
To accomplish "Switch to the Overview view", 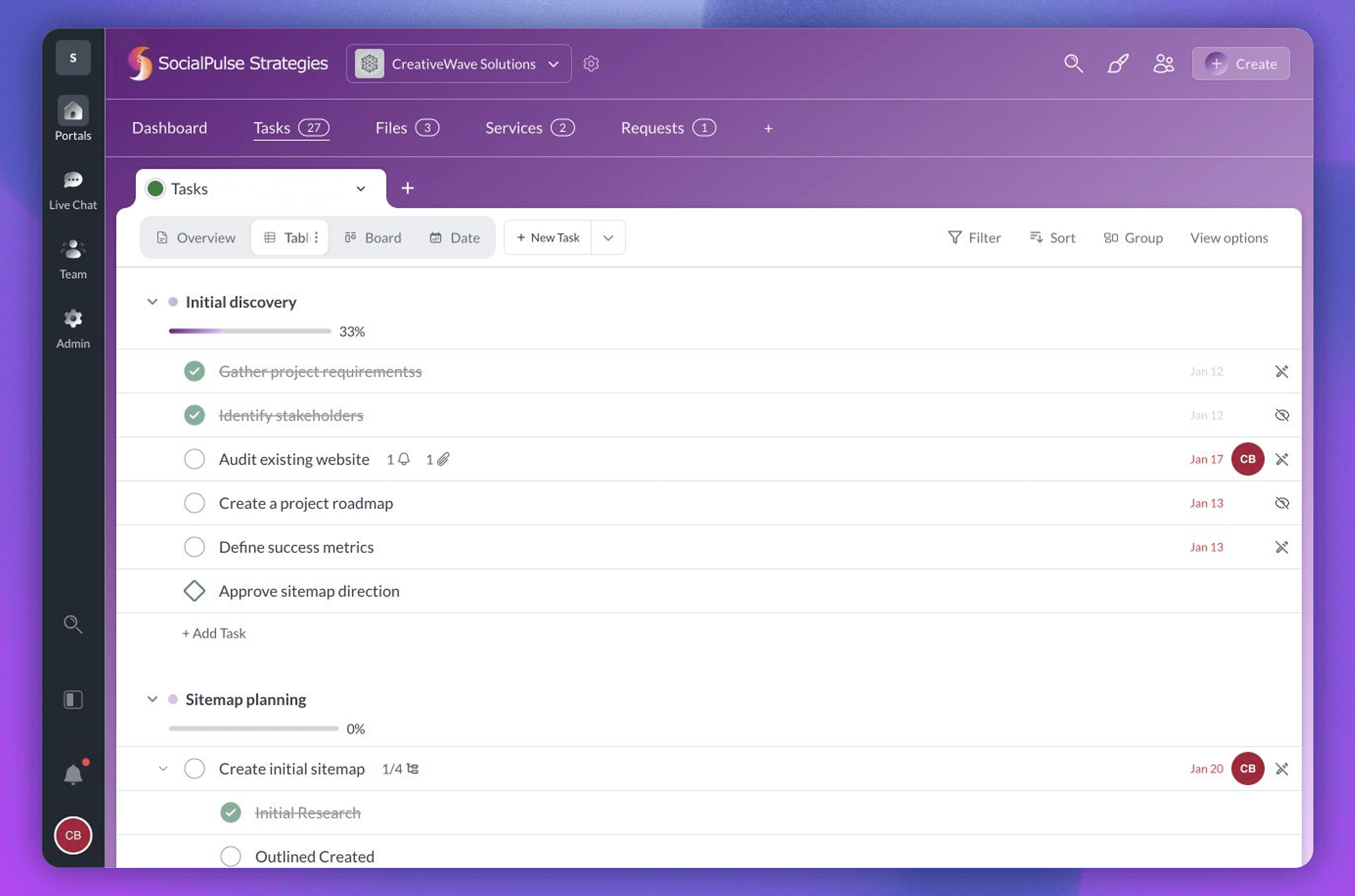I will [x=195, y=238].
